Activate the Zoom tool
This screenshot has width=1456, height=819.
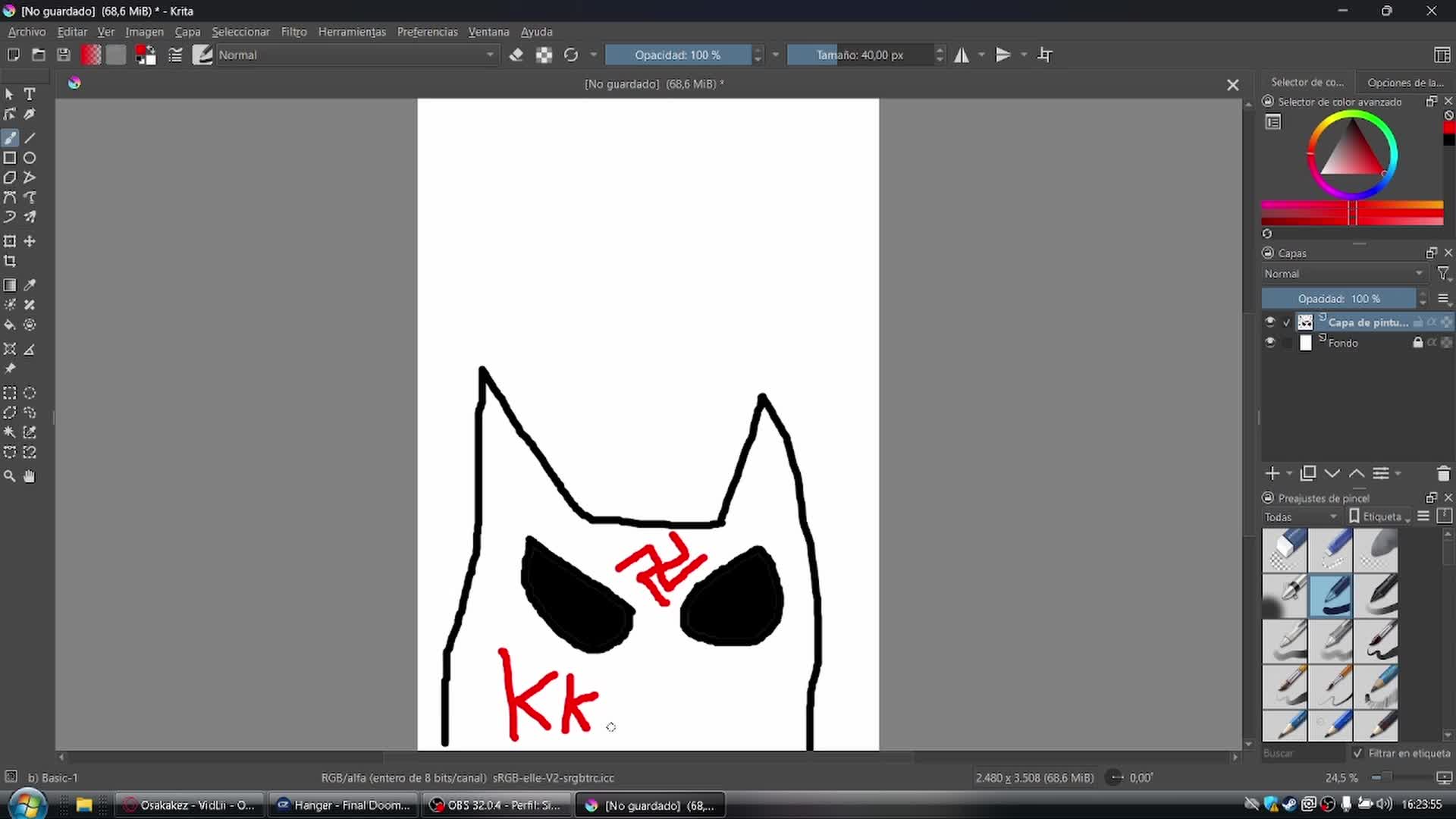10,476
